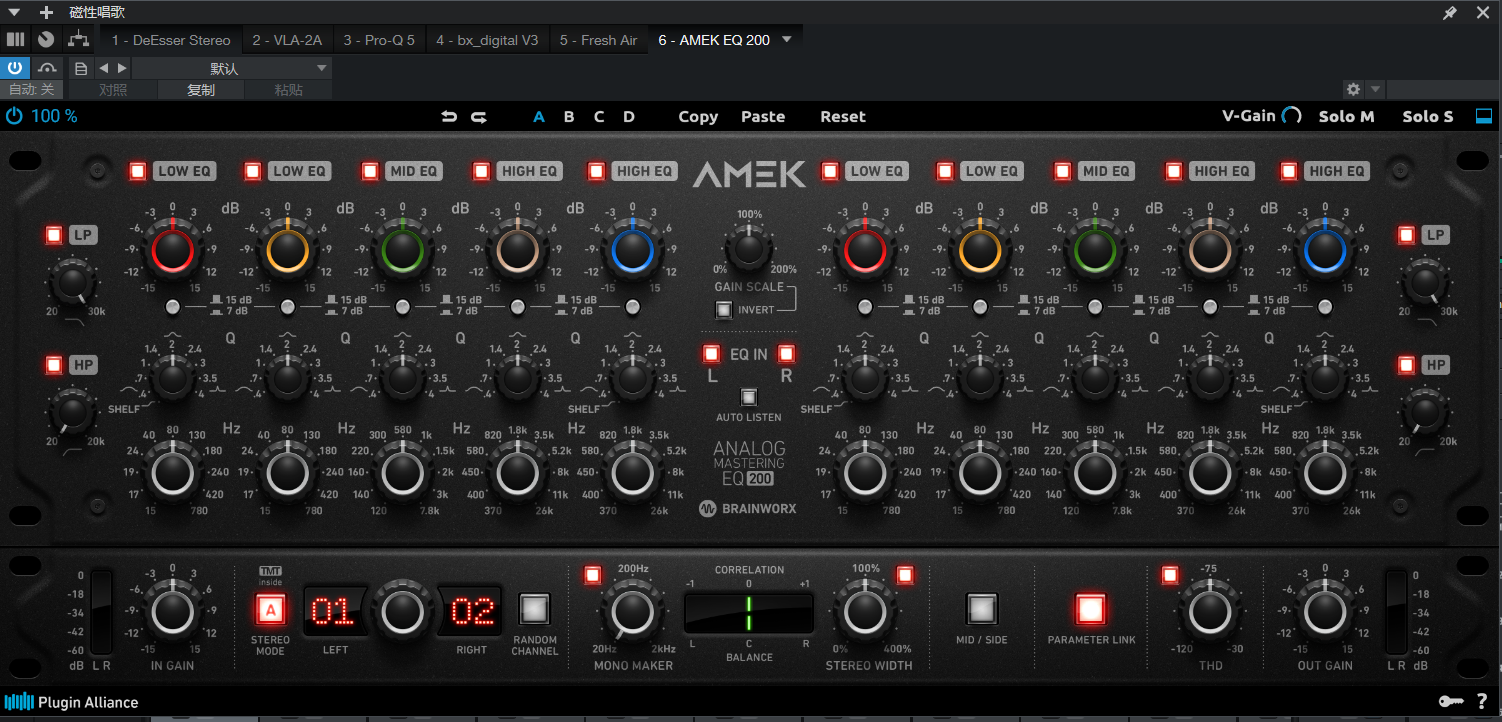Click the redo arrow icon
The width and height of the screenshot is (1502, 722).
point(479,117)
